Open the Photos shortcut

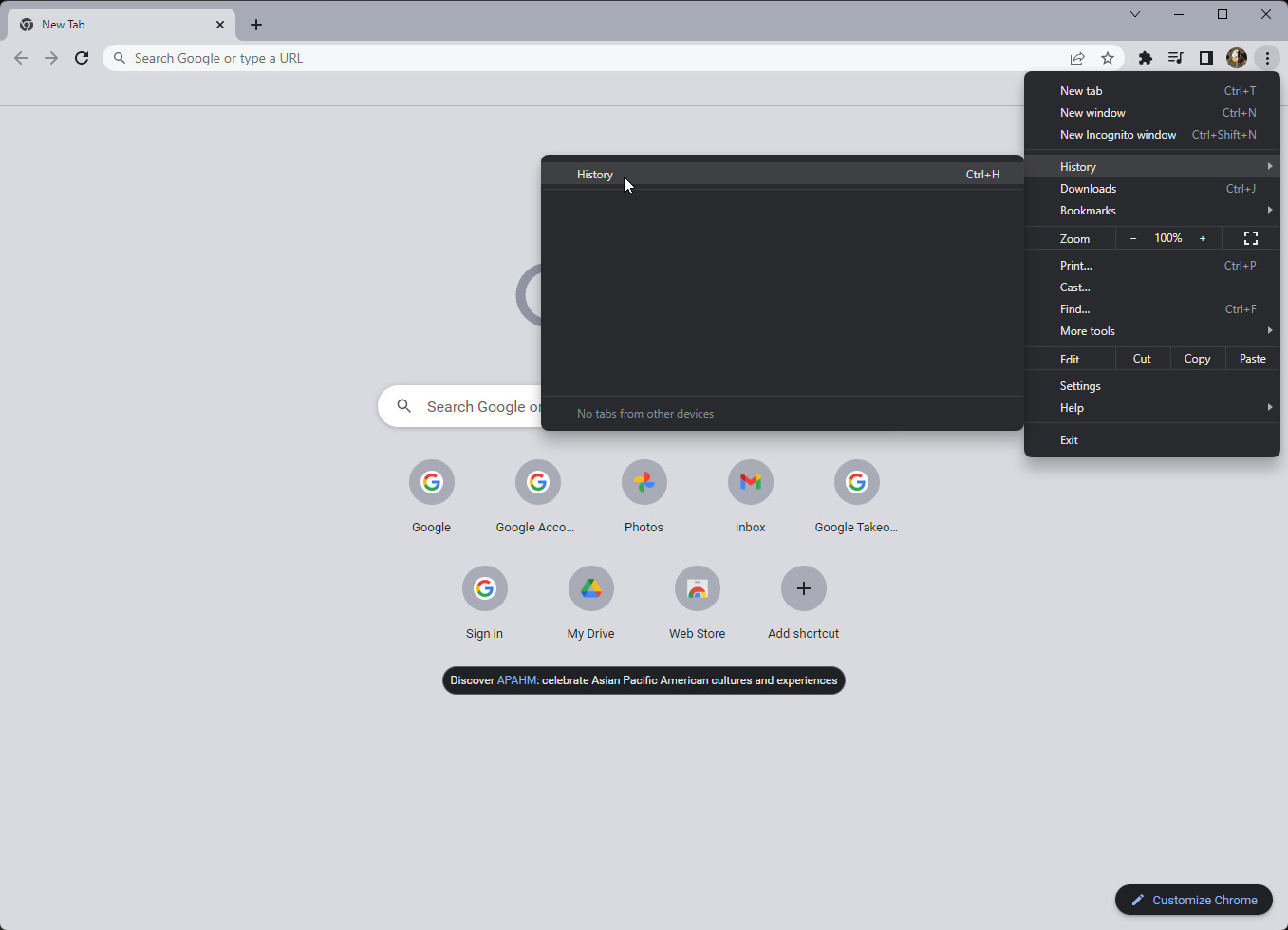coord(644,483)
